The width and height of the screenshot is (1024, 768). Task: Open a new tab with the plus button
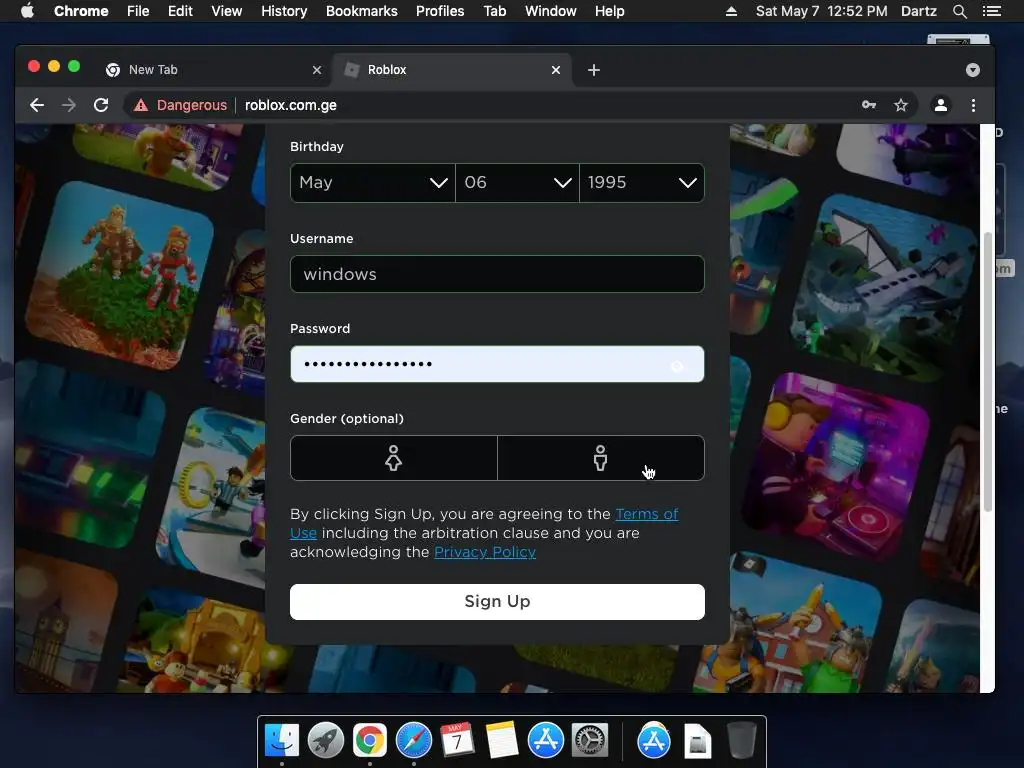594,70
